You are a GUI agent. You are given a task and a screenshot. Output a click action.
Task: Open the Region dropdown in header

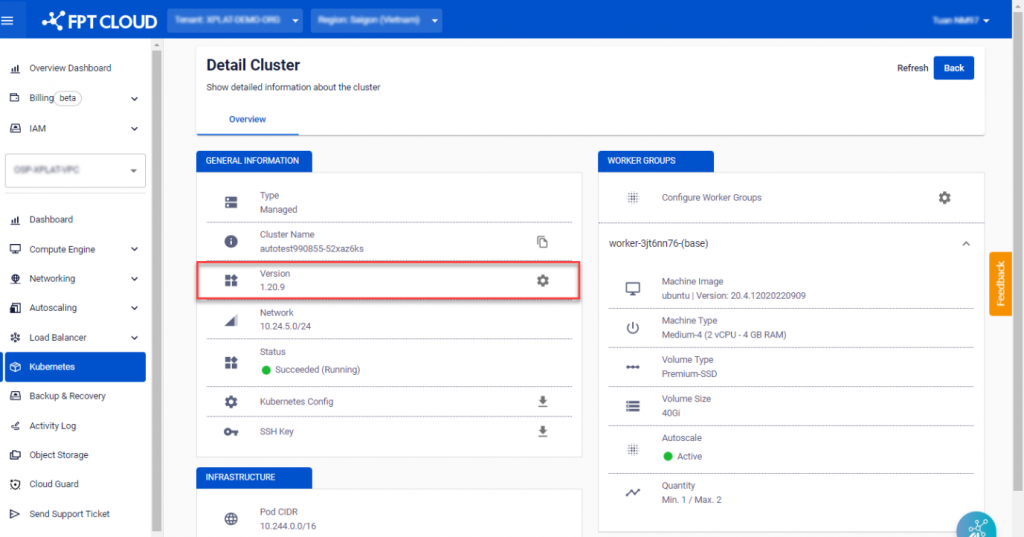click(376, 20)
